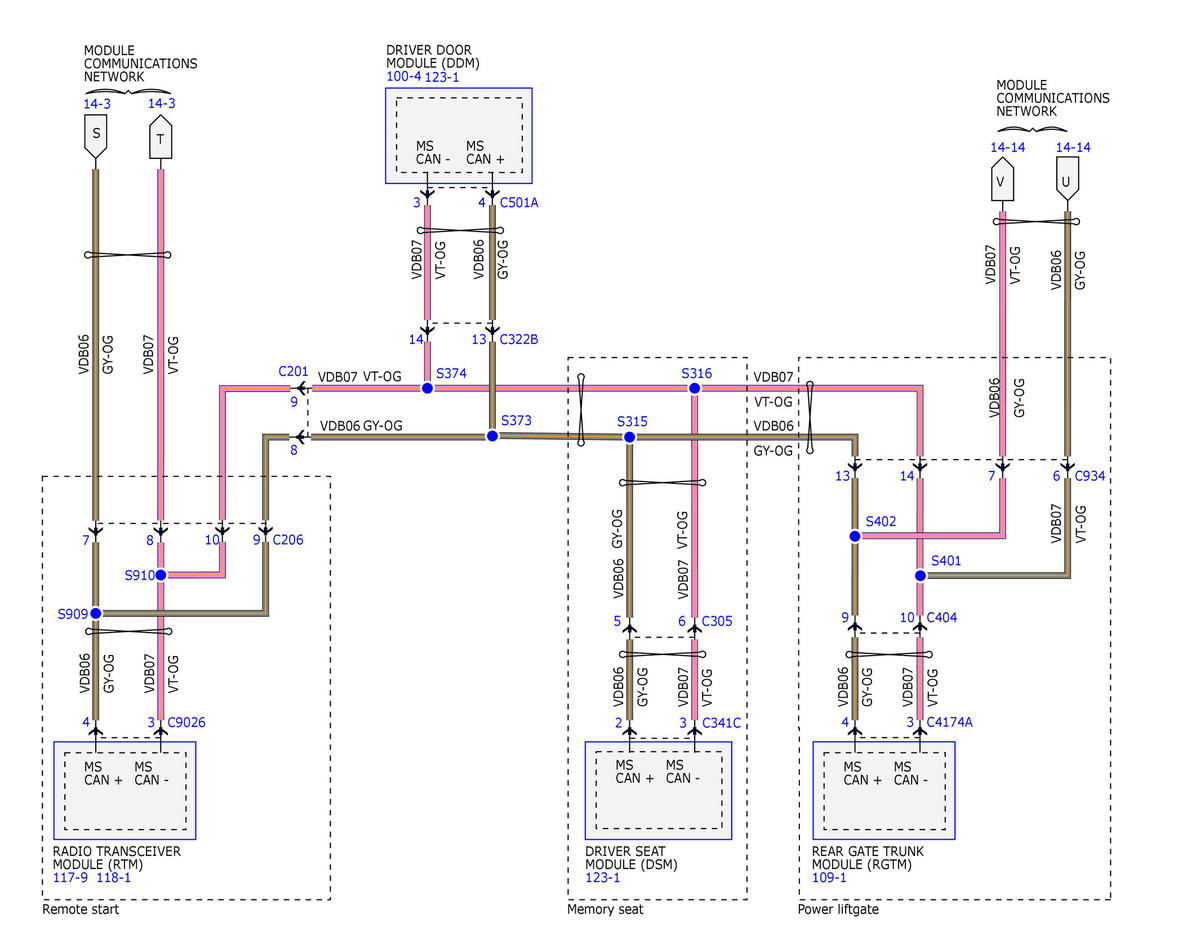Click the Driver Door Module box
1200x927 pixels.
click(459, 135)
